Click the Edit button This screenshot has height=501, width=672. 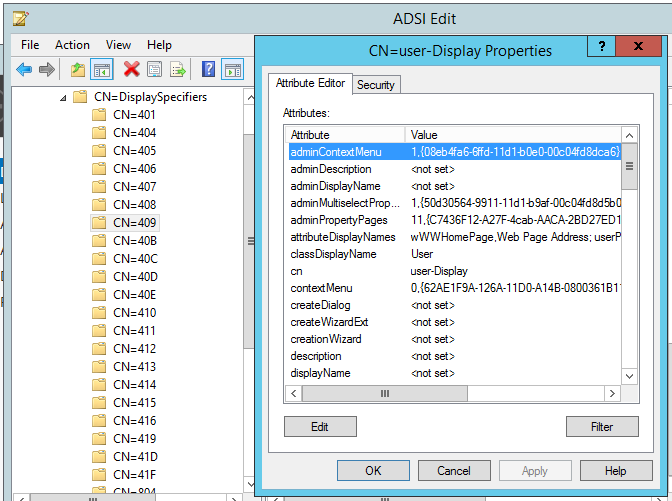tap(320, 427)
